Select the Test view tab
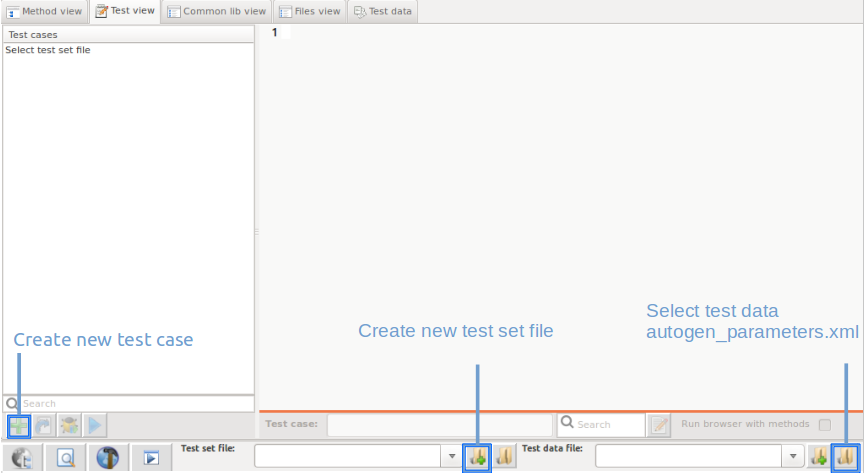864x473 pixels. click(x=126, y=12)
